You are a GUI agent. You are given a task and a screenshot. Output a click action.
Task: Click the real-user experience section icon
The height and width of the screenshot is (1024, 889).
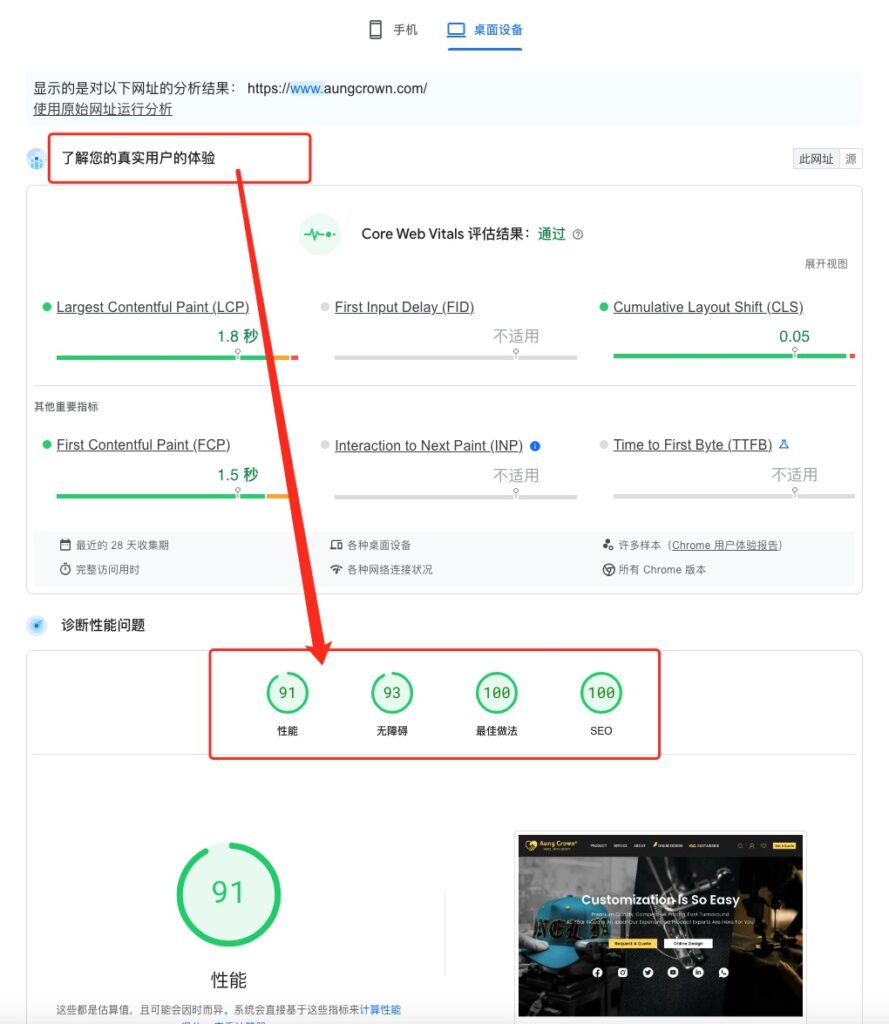pyautogui.click(x=37, y=159)
